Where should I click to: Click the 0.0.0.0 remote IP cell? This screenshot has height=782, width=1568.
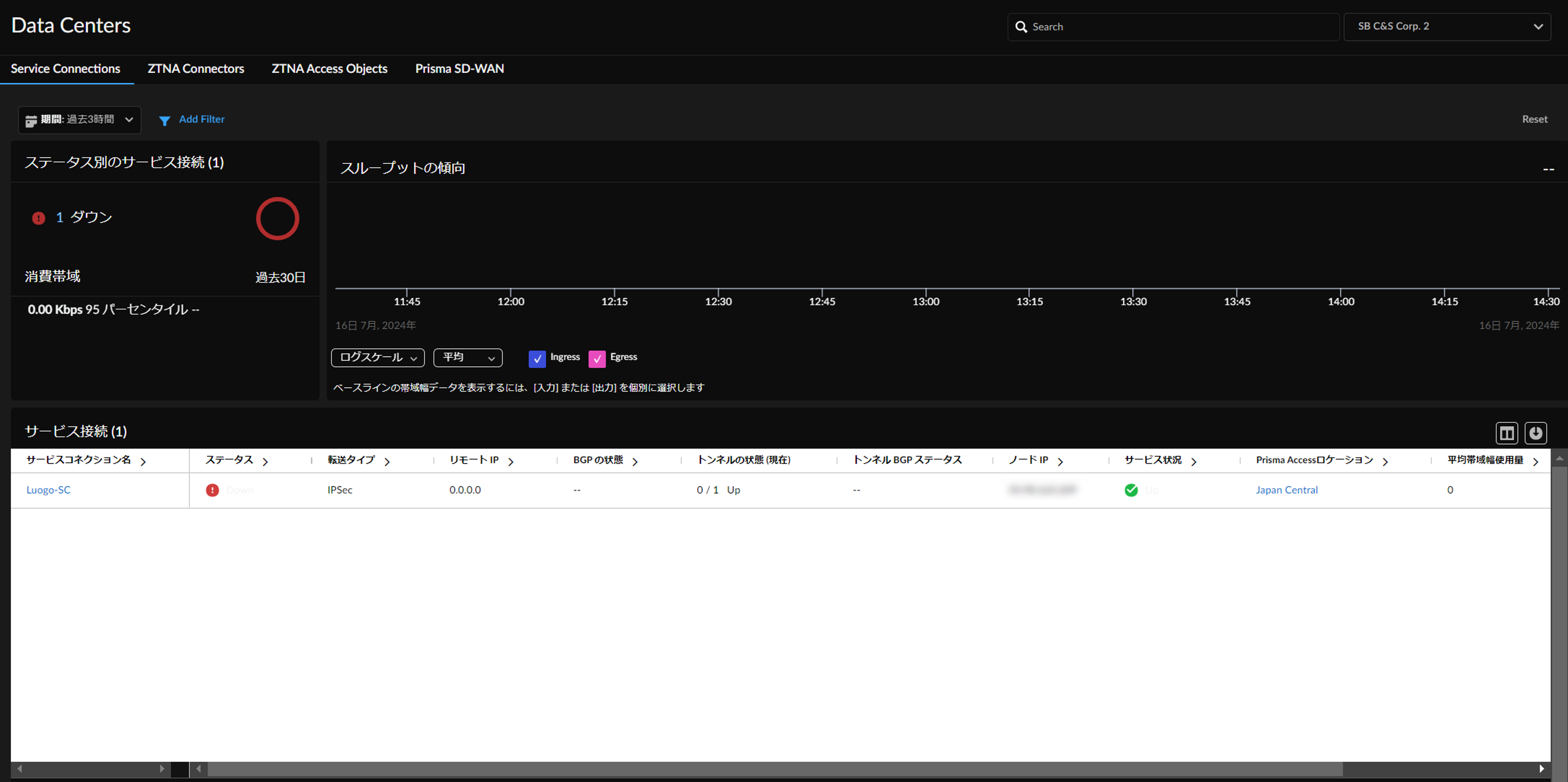(465, 490)
